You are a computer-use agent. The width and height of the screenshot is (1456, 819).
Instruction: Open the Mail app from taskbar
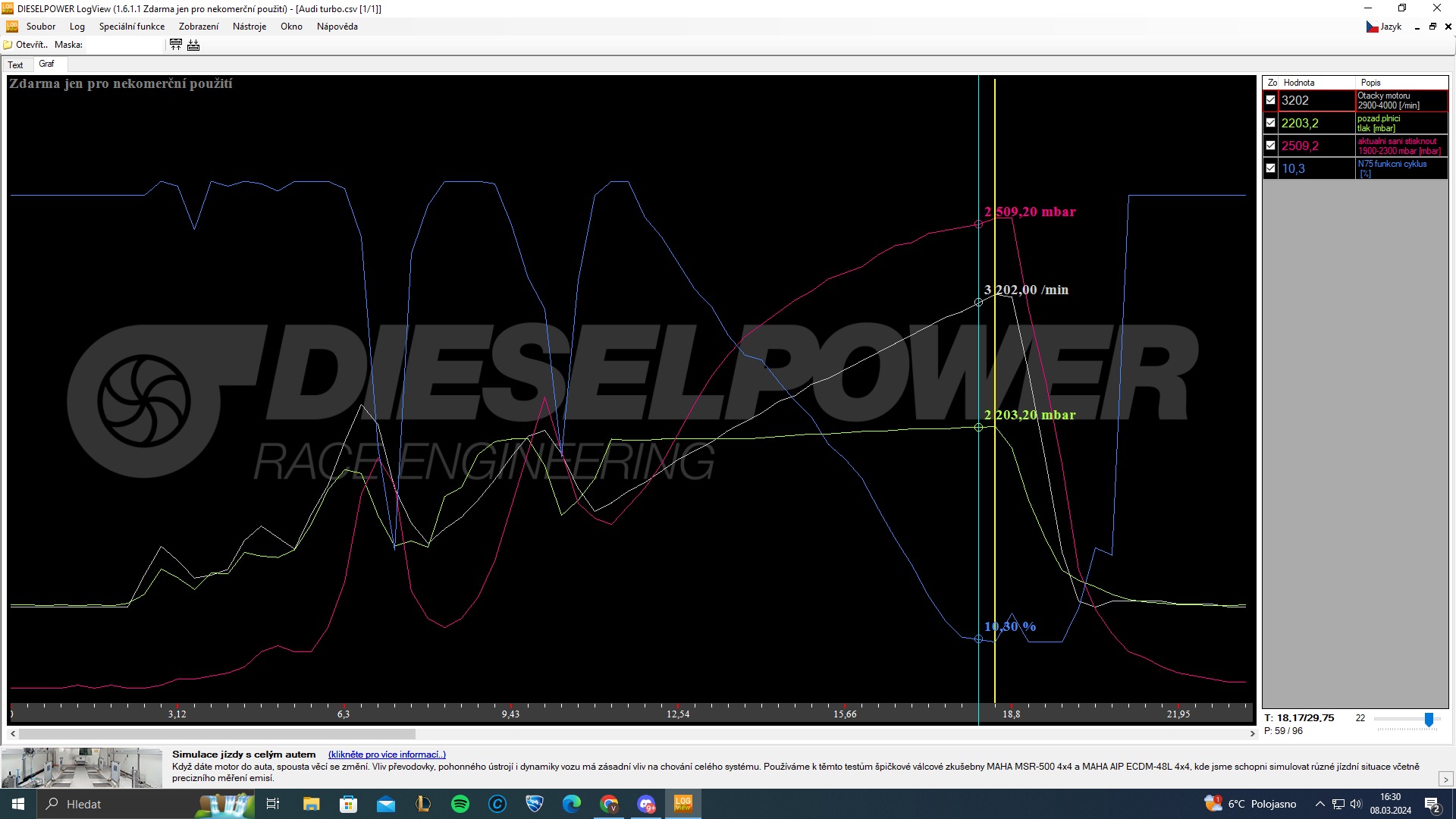pyautogui.click(x=385, y=804)
